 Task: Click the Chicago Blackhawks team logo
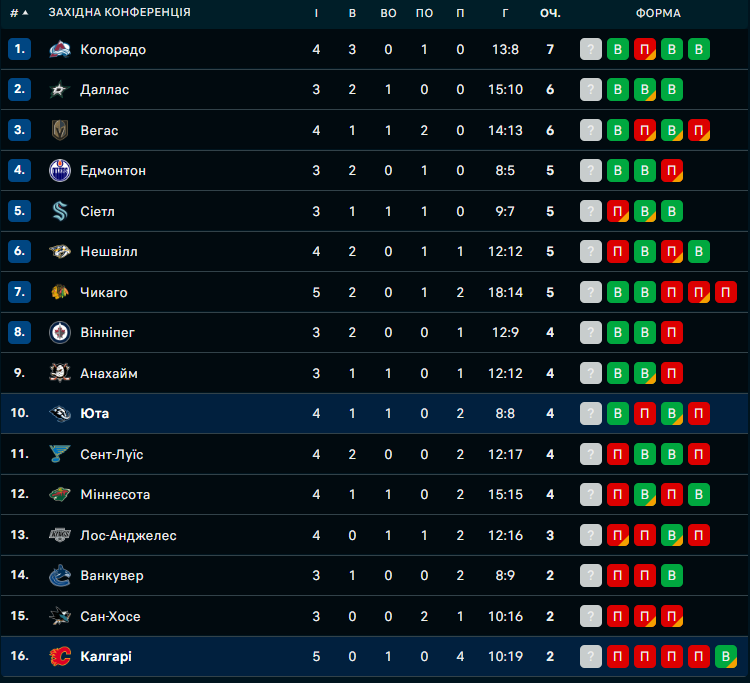60,292
